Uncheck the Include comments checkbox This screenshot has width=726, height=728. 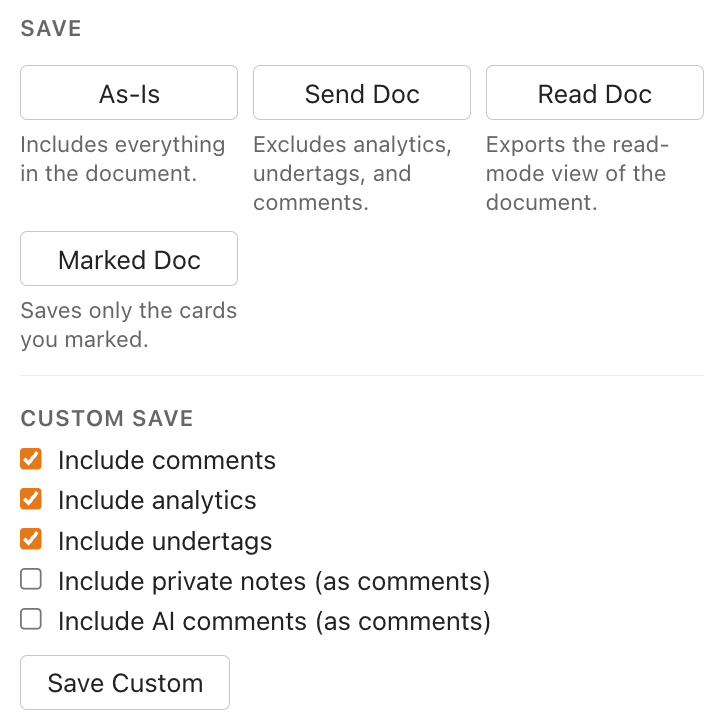click(x=31, y=459)
